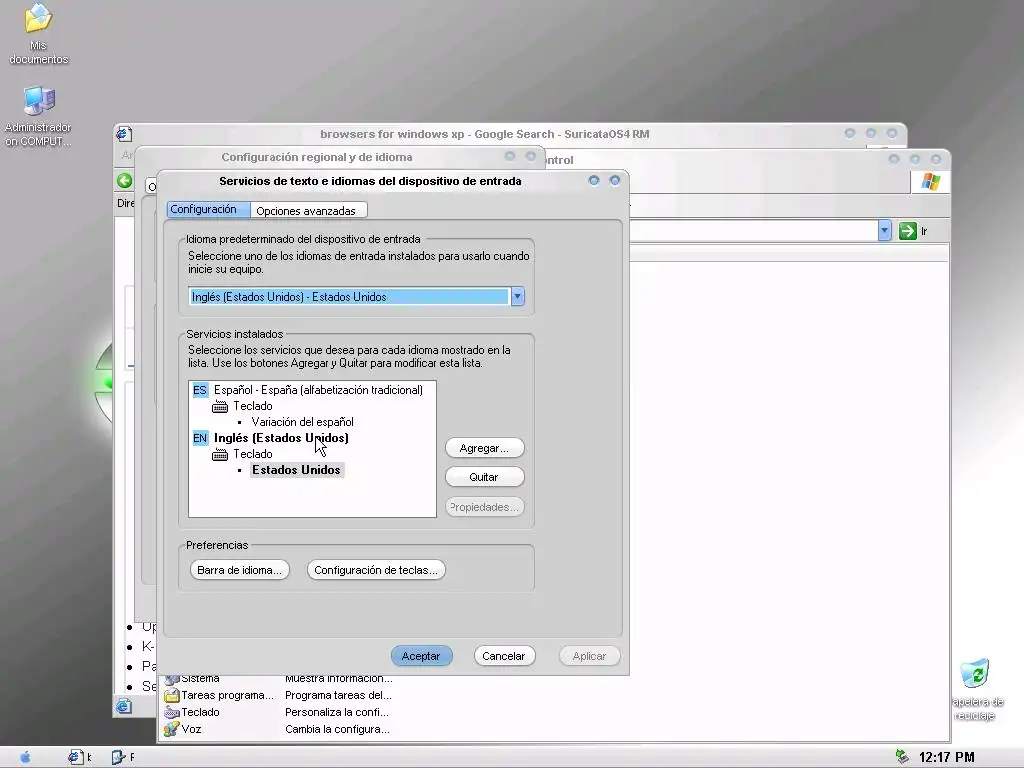
Task: Click the Aplicar button
Action: [x=590, y=656]
